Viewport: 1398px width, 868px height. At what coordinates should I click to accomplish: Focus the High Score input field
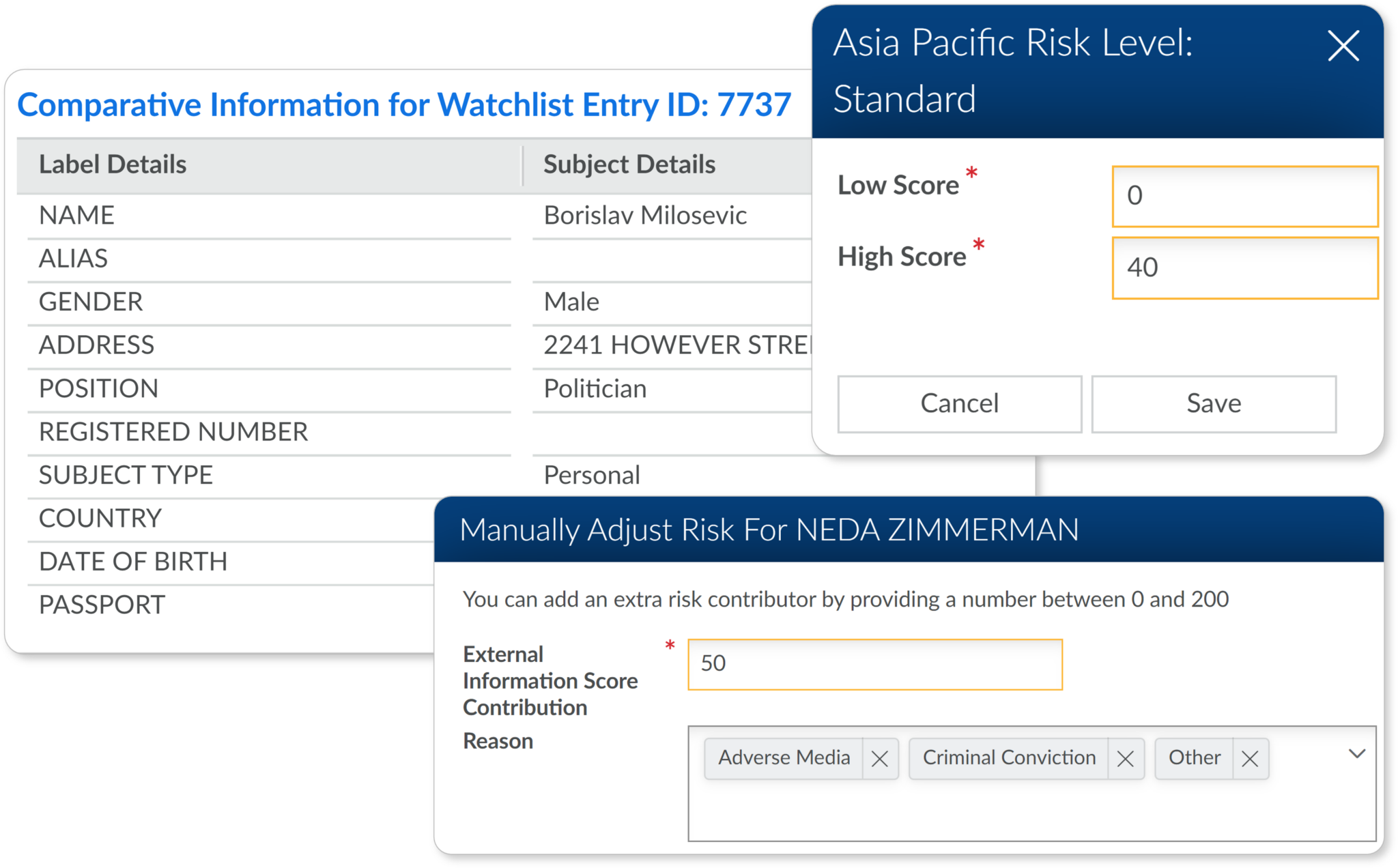[x=1244, y=267]
